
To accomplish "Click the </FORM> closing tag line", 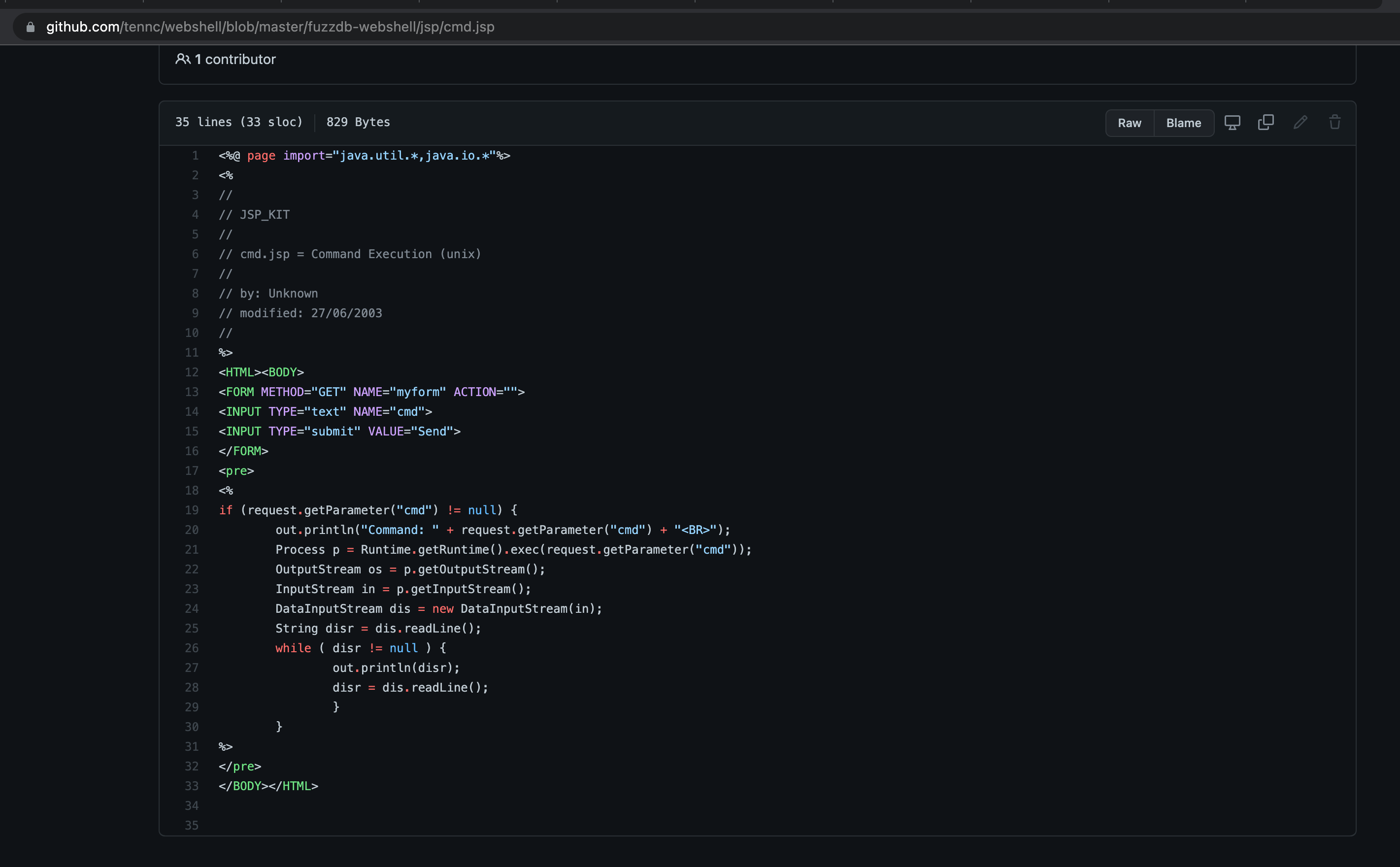I will (243, 451).
